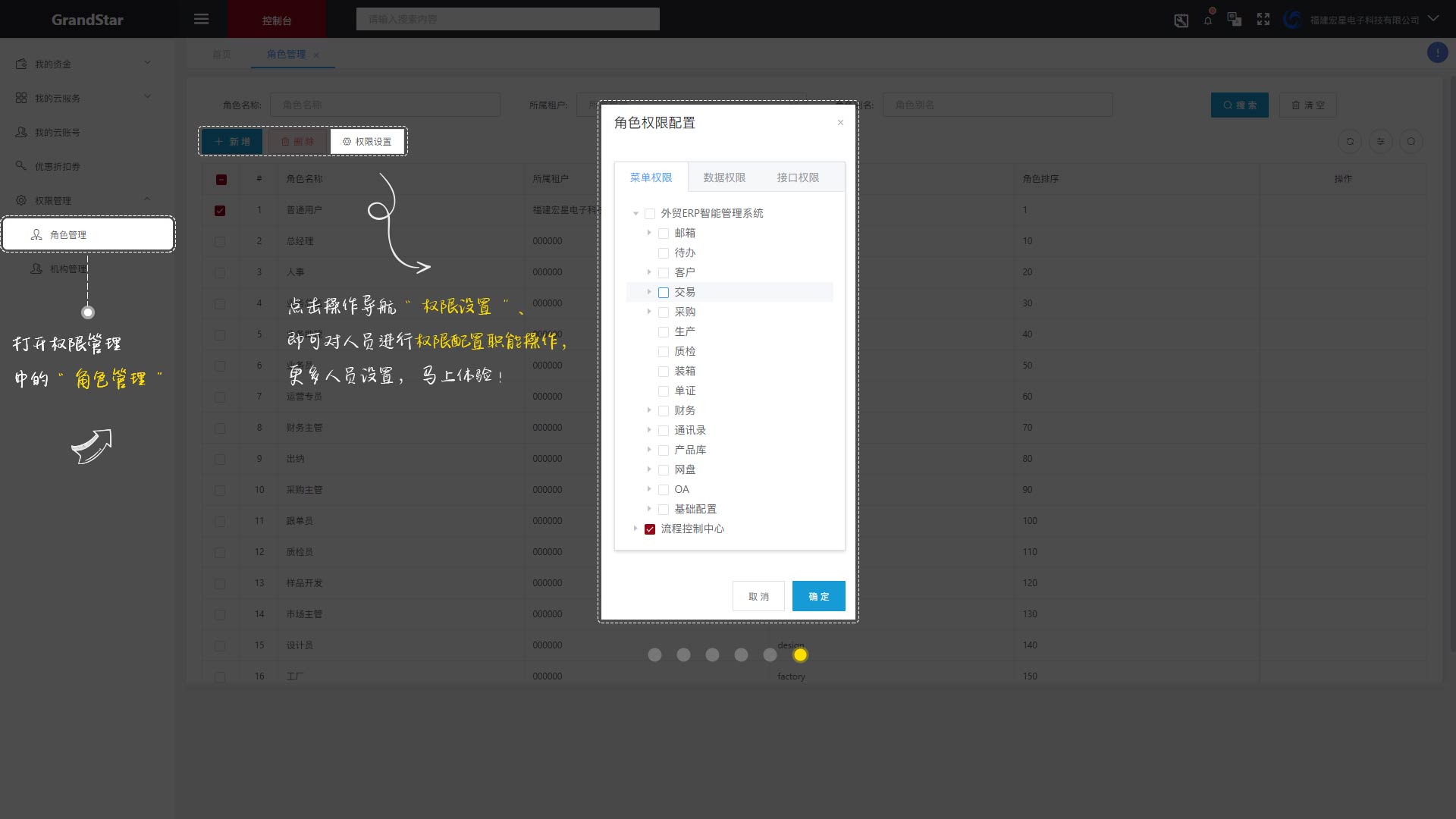The image size is (1456, 819).
Task: Click the 取消 cancel button
Action: click(758, 596)
